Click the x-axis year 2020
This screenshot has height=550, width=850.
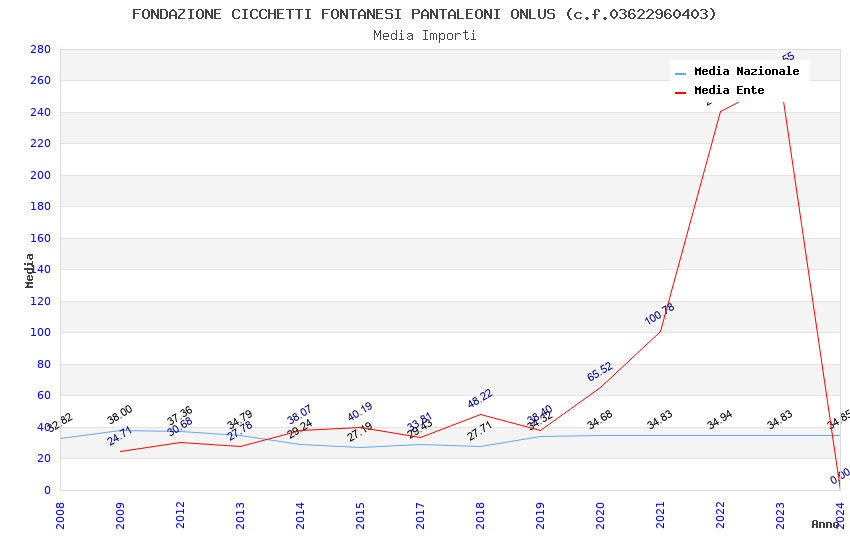coord(600,515)
